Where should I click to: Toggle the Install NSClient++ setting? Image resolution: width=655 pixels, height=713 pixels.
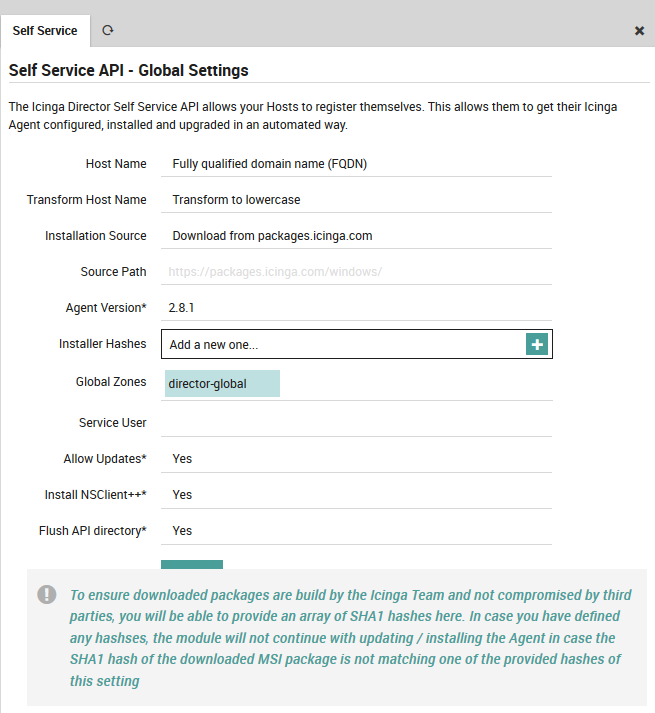(x=356, y=495)
